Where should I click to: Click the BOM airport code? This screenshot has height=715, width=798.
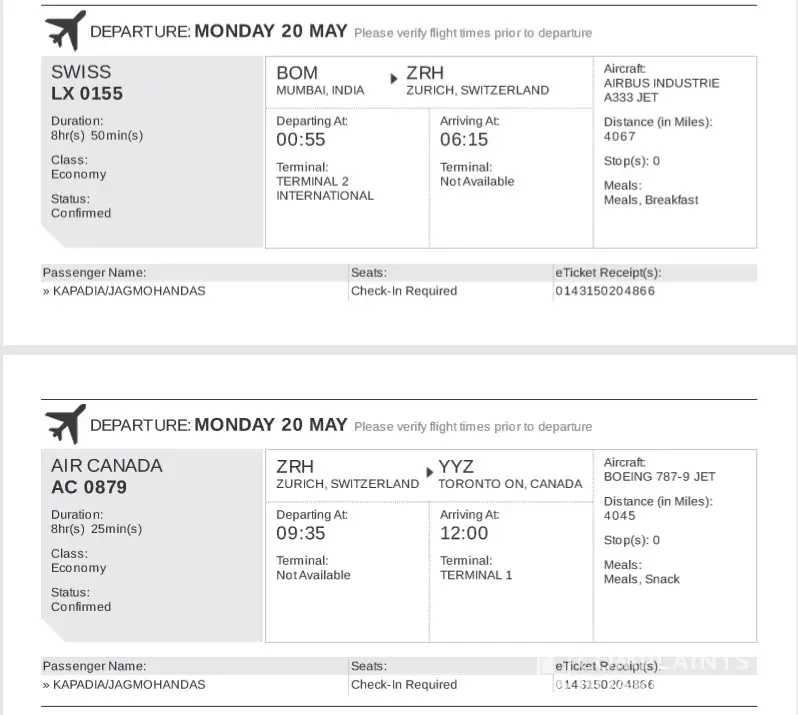point(297,73)
